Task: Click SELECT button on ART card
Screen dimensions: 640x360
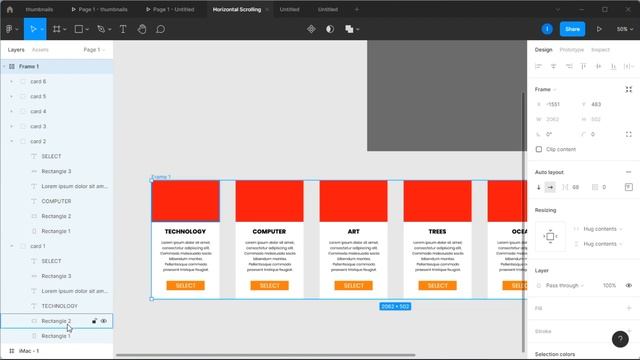Action: [x=353, y=285]
